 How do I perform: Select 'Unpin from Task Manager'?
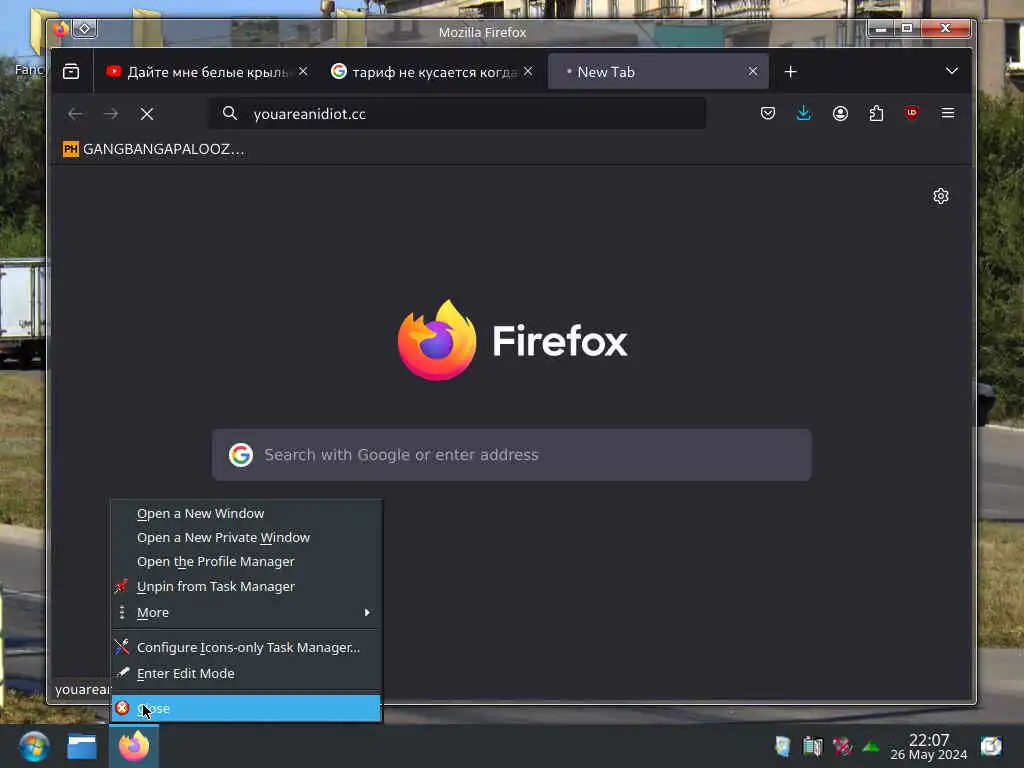[246, 586]
